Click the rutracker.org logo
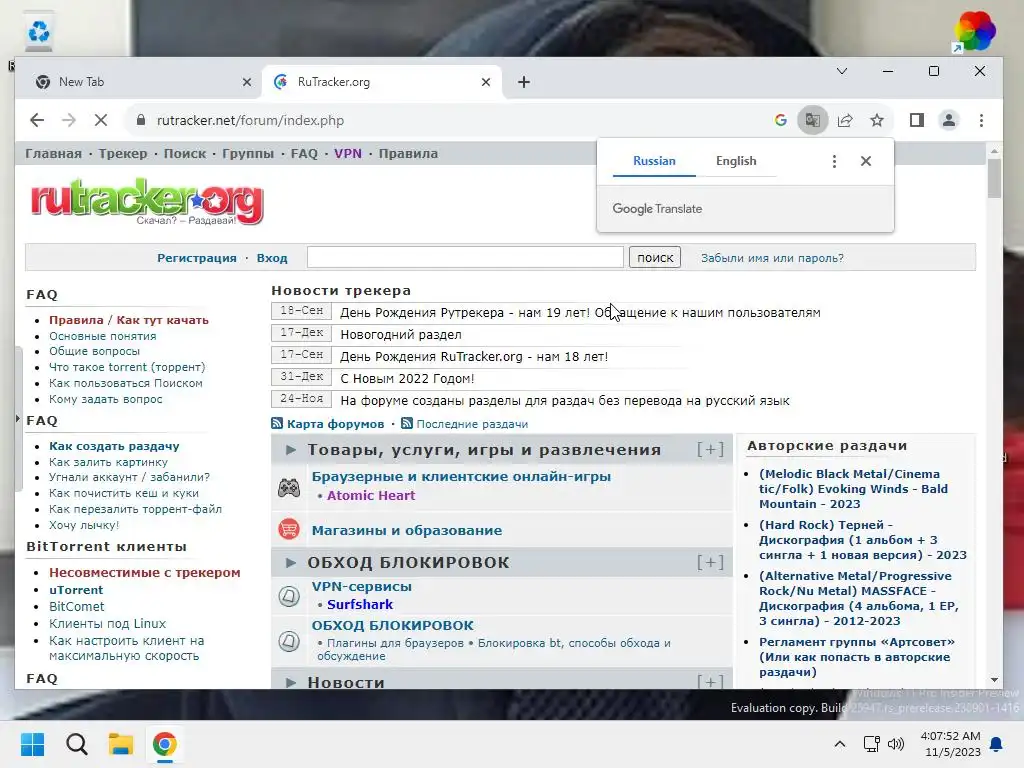This screenshot has height=768, width=1024. 148,201
